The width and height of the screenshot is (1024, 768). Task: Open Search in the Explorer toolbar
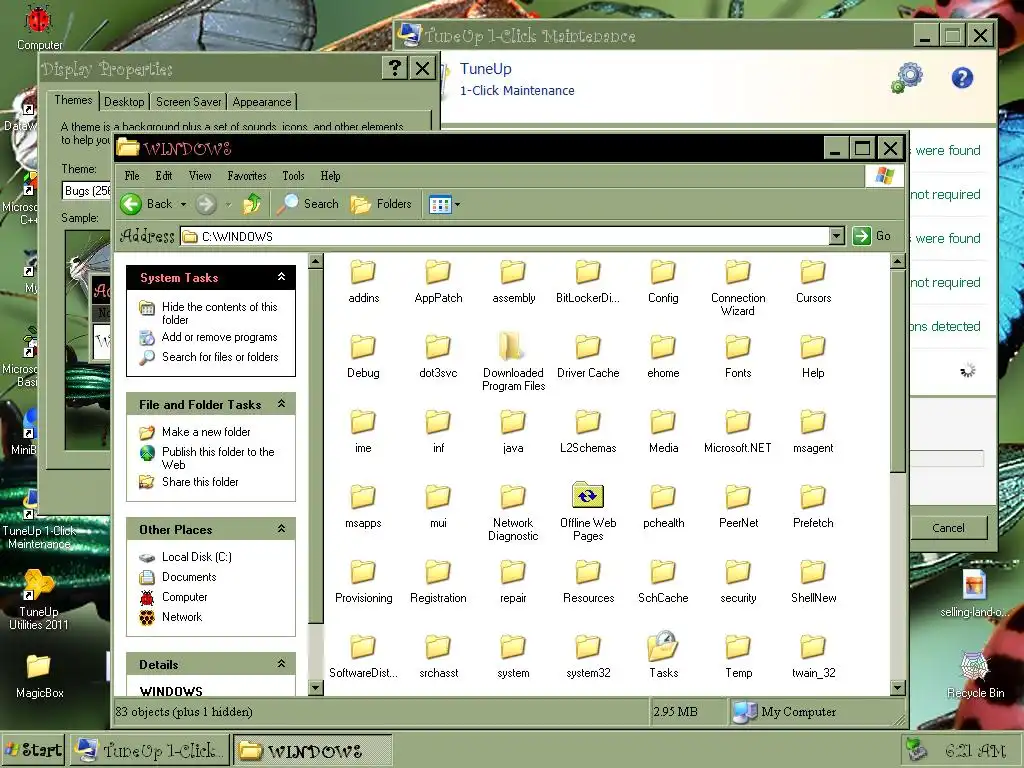(307, 204)
